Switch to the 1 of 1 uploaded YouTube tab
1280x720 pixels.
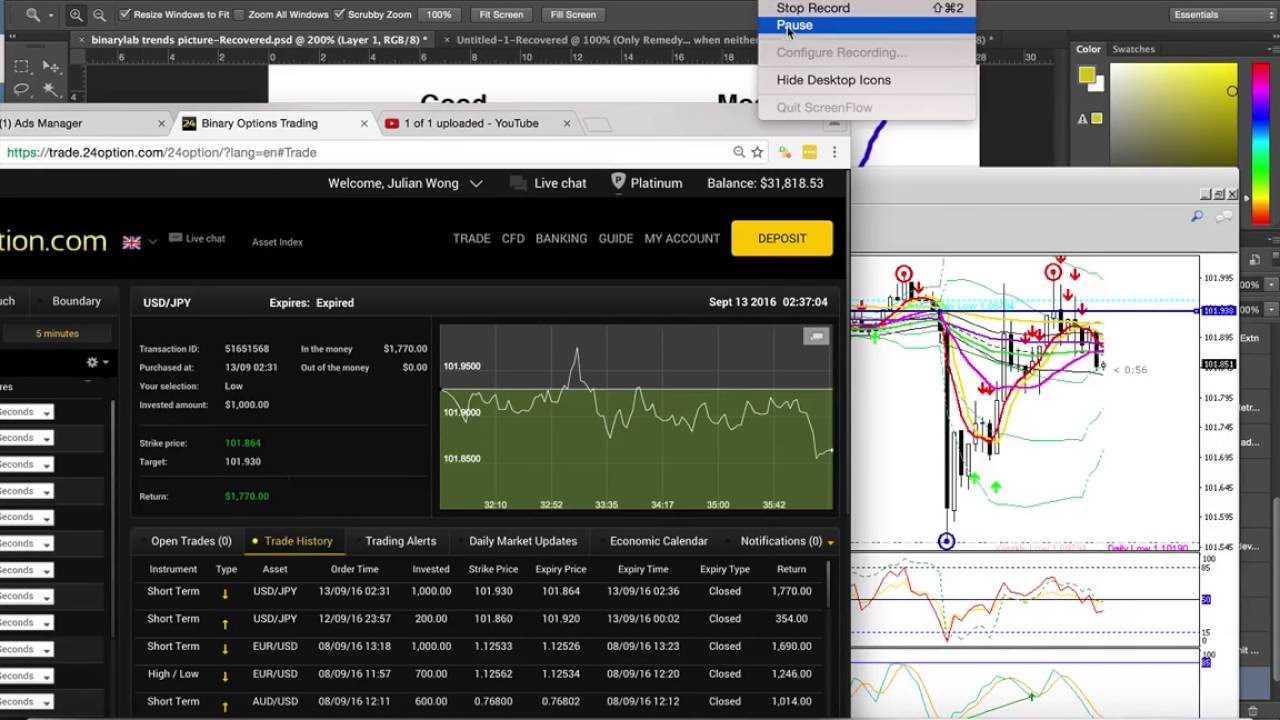(470, 124)
